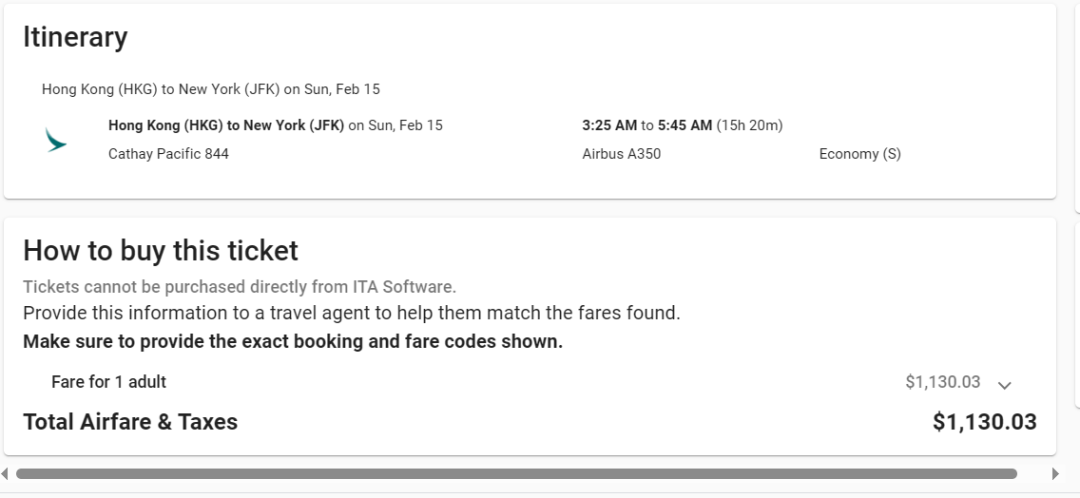
Task: Click the Cathay Pacific airline logo
Action: [x=56, y=140]
